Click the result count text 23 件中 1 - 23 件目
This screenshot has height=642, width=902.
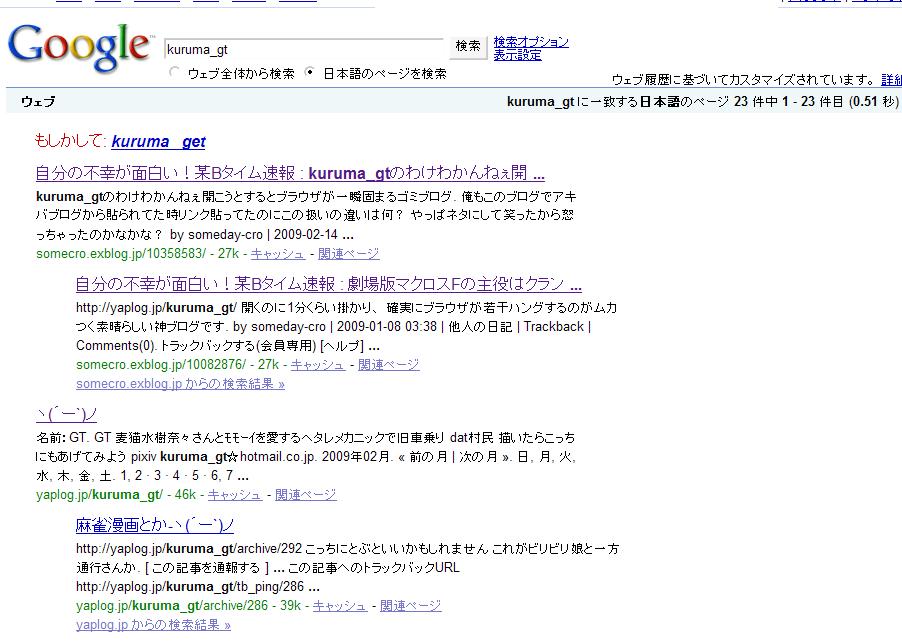point(789,102)
